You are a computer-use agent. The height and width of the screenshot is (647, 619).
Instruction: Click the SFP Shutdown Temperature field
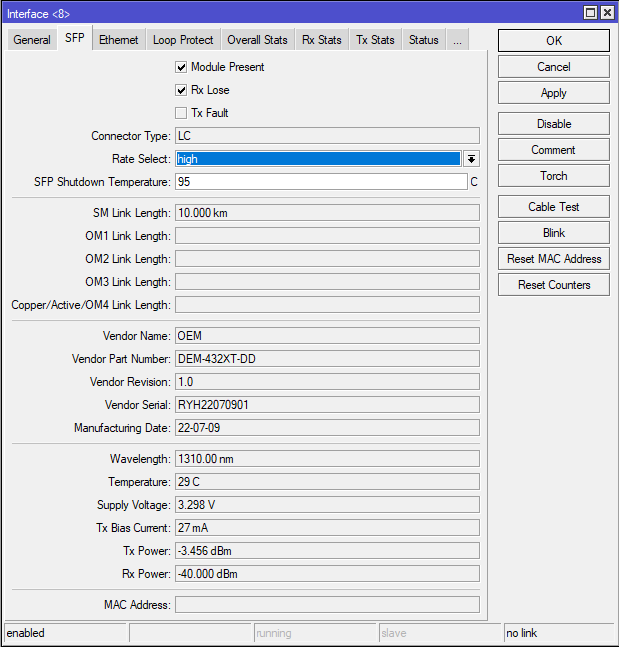321,182
